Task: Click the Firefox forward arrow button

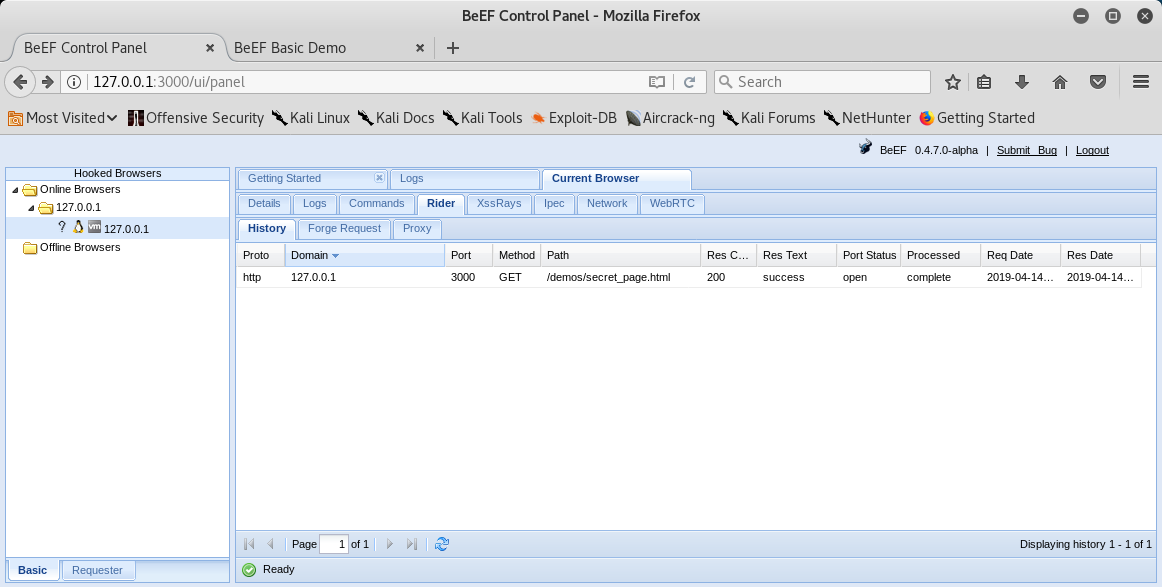Action: [x=47, y=82]
